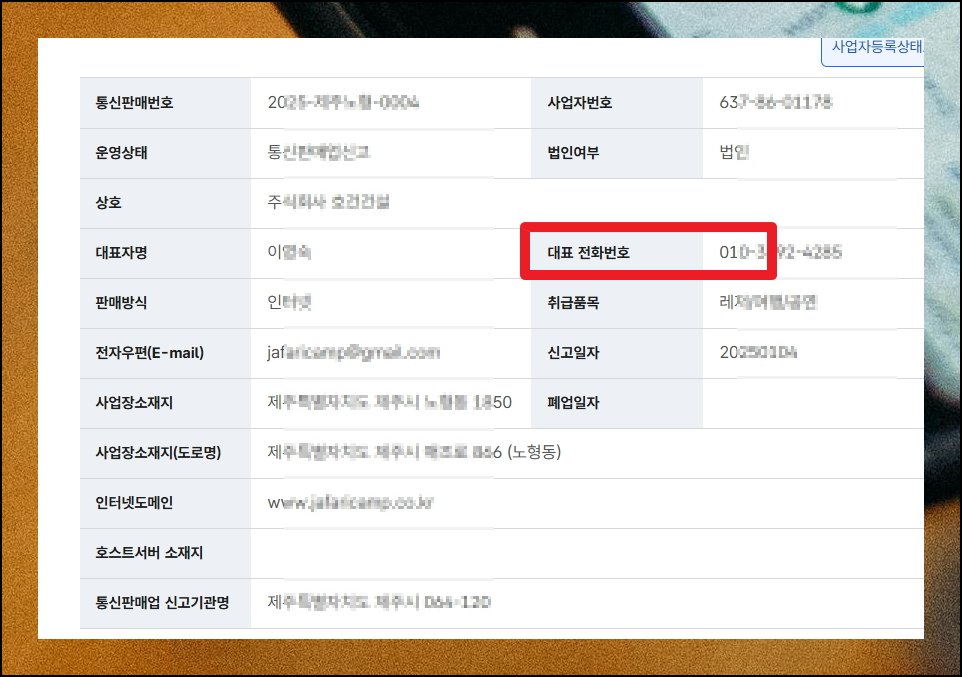962x677 pixels.
Task: Select the 운영상태 label cell
Action: [121, 153]
